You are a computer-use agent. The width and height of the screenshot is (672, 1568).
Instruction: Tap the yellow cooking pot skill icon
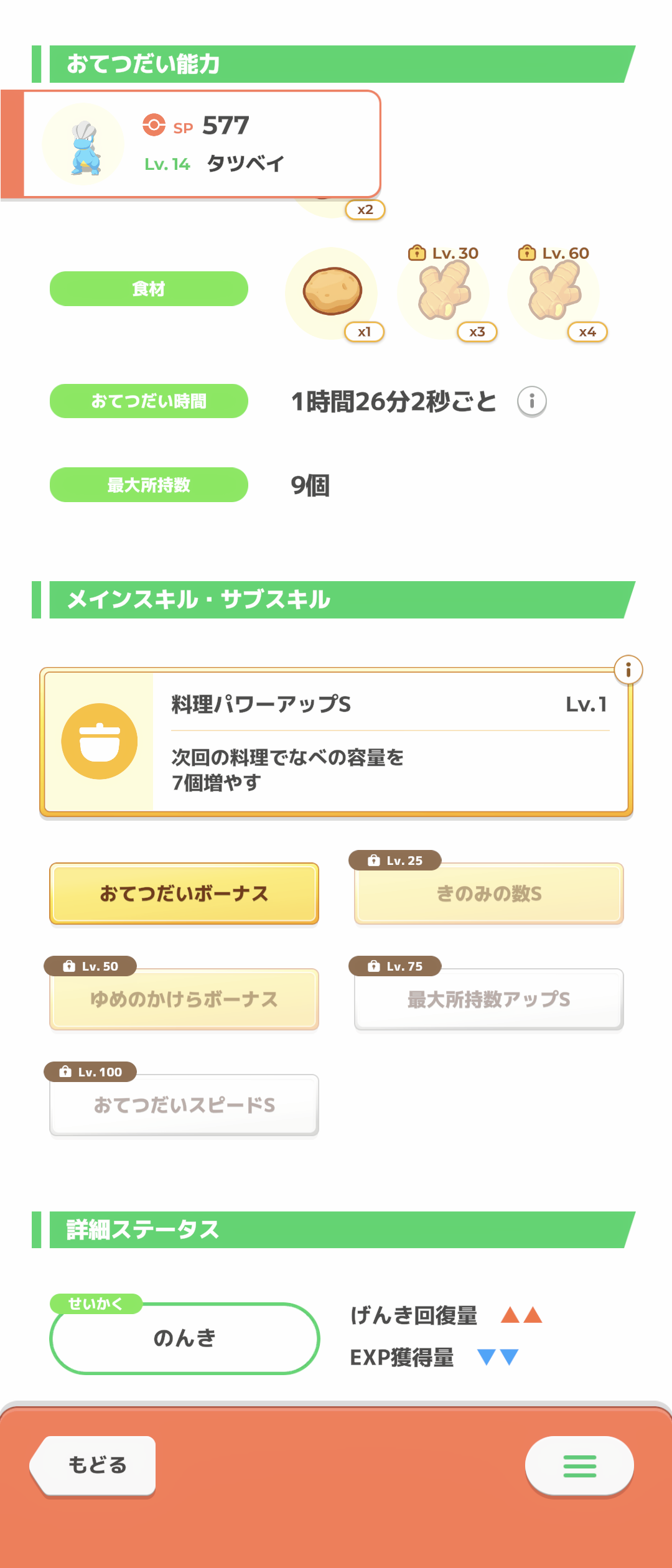pos(100,741)
